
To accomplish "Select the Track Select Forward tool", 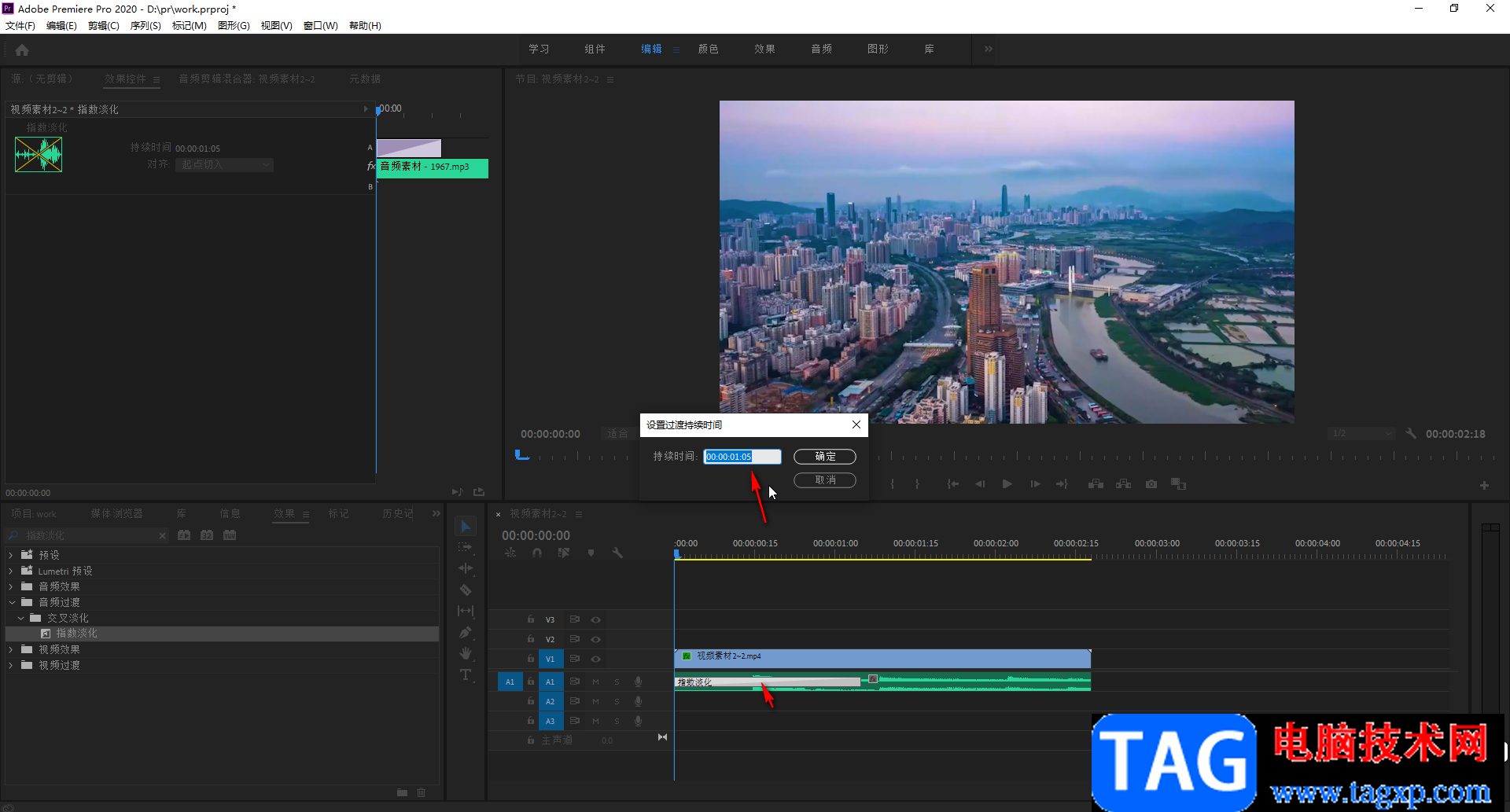I will (x=466, y=547).
